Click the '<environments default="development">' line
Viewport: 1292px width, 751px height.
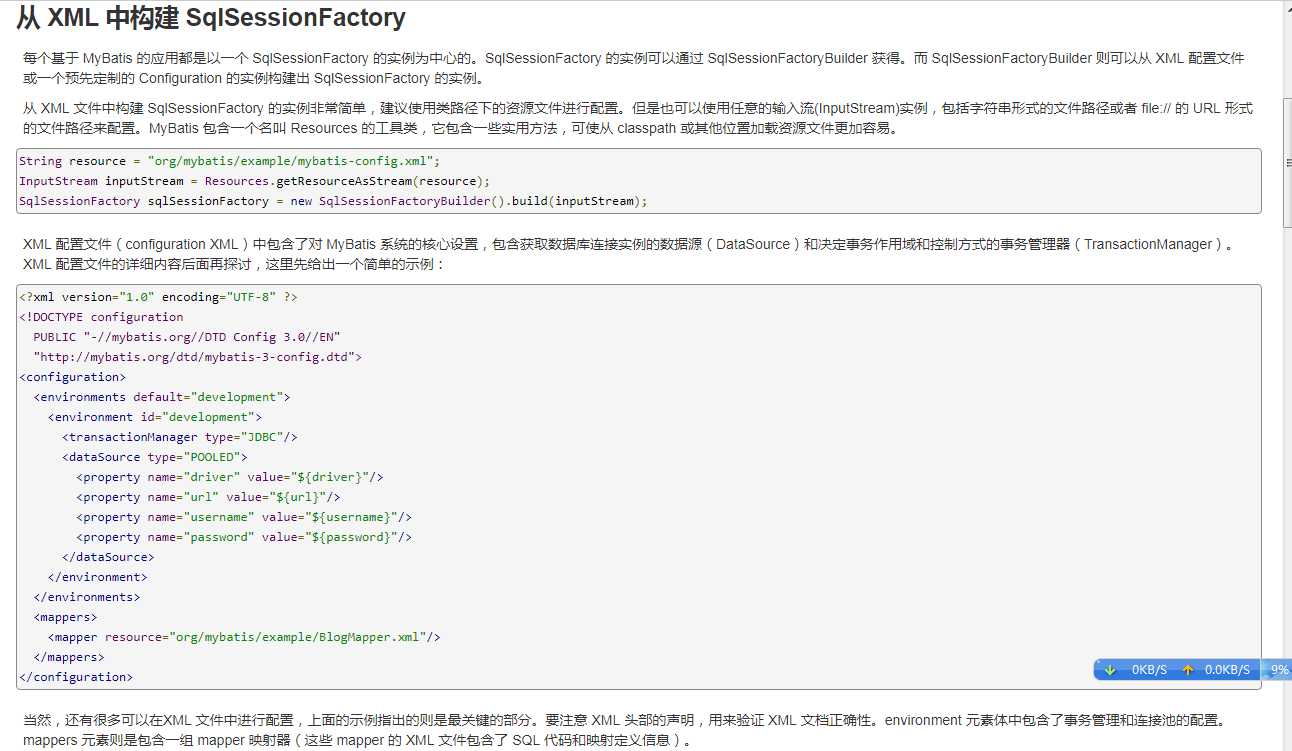[162, 397]
